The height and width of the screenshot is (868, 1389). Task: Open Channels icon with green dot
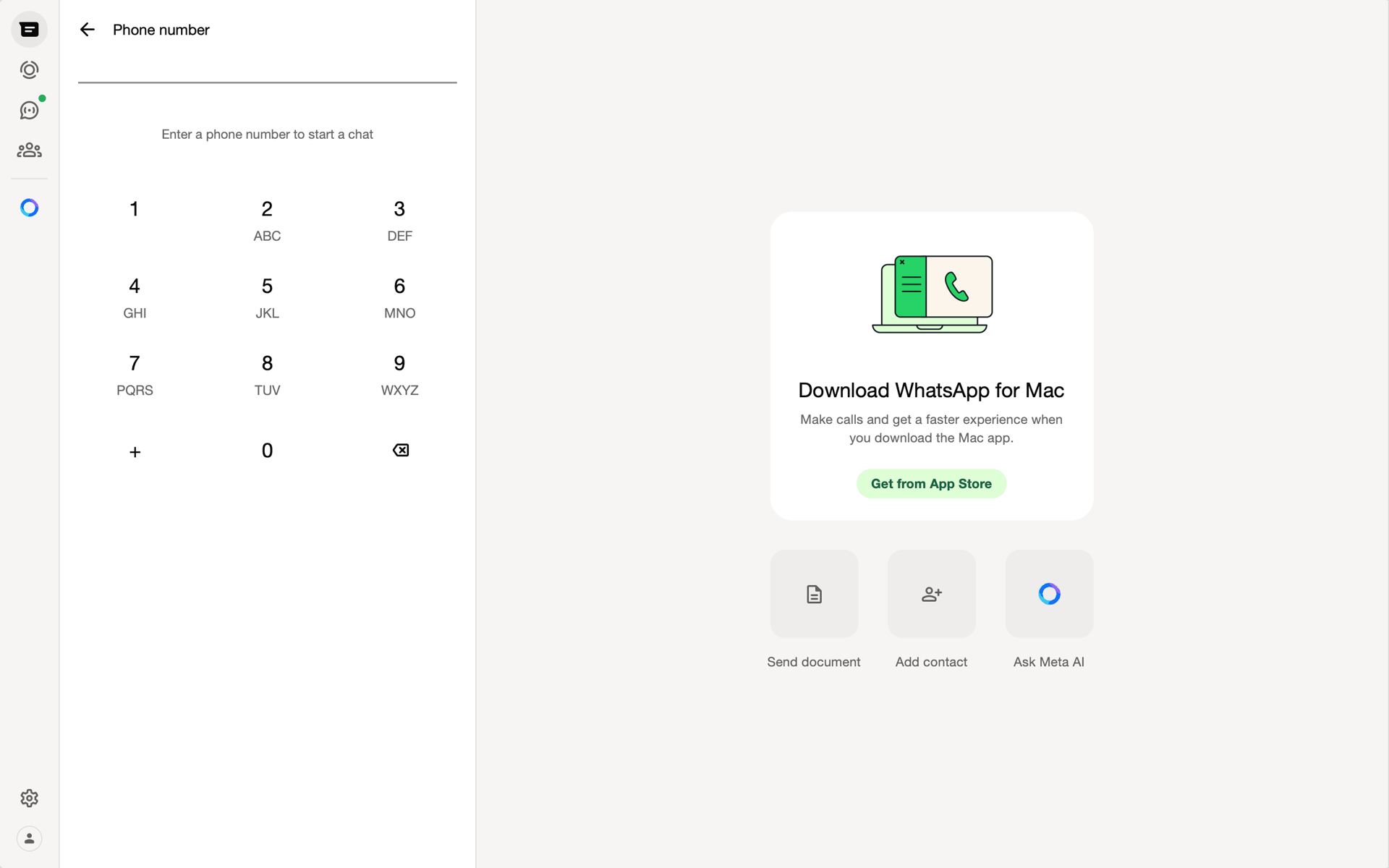[29, 110]
